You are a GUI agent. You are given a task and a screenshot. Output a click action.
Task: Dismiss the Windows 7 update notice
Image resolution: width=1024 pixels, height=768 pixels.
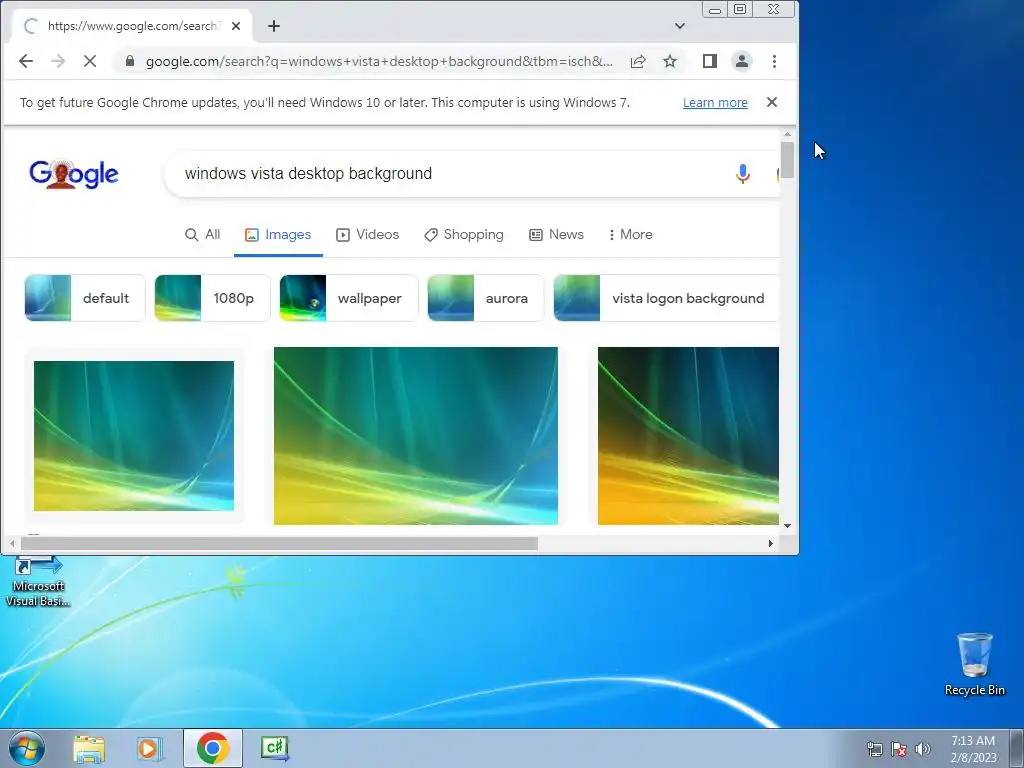point(772,102)
